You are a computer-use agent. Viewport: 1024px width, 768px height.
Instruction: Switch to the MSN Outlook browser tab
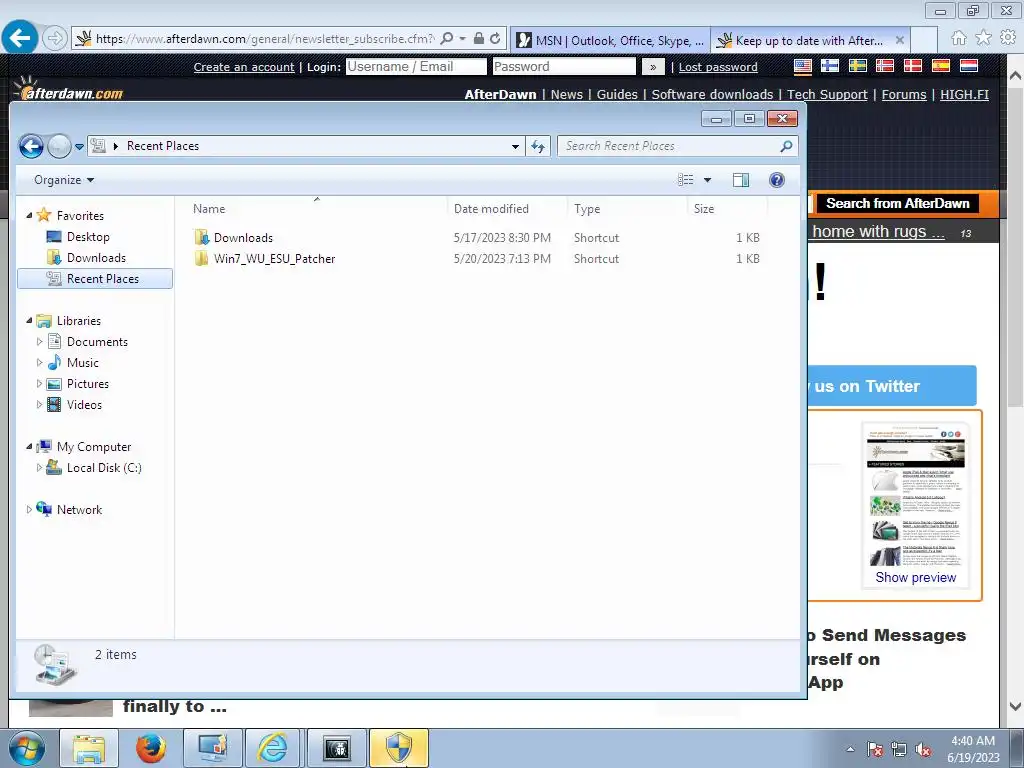[611, 40]
